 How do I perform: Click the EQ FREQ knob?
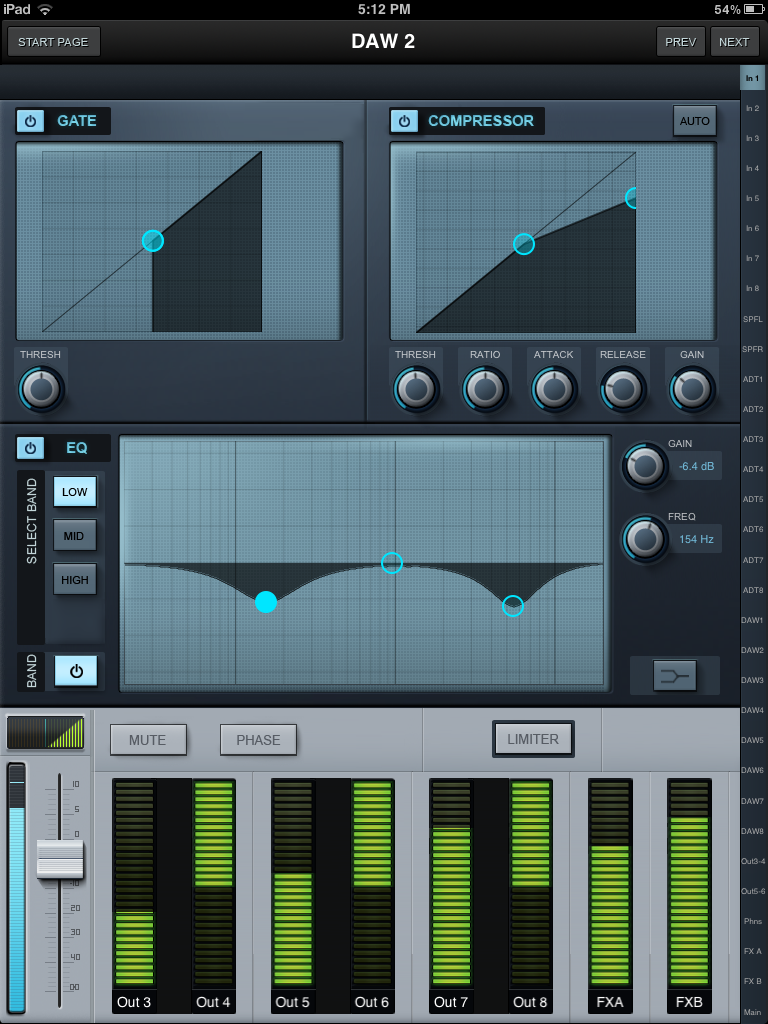point(645,539)
